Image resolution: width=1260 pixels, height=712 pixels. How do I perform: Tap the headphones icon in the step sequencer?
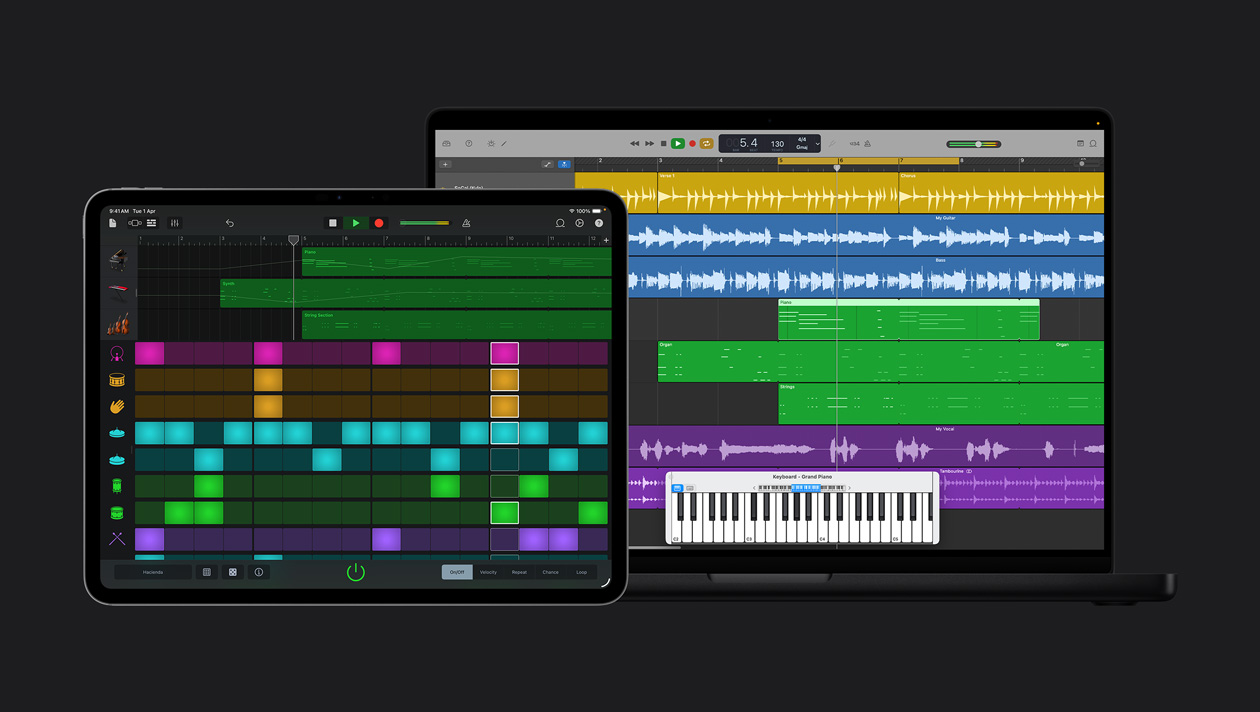(117, 352)
